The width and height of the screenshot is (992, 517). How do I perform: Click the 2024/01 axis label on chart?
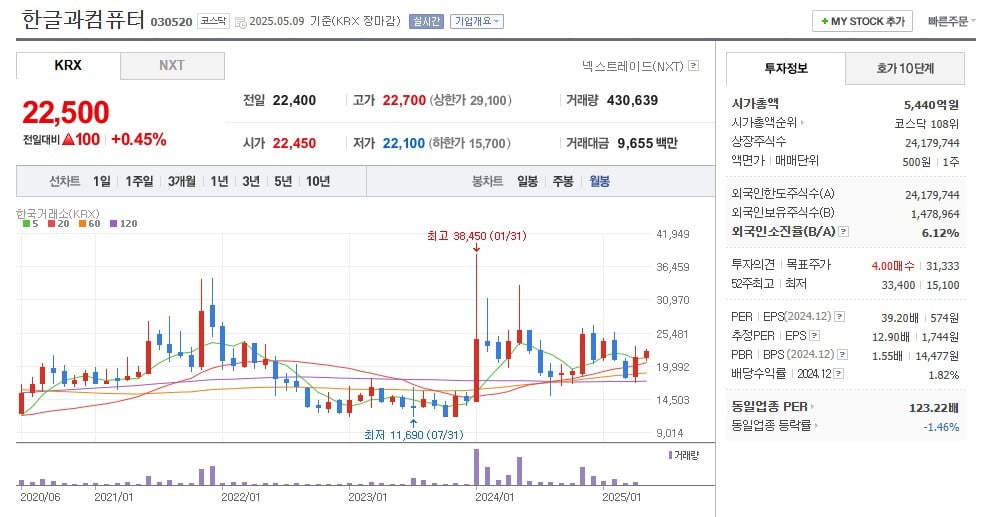[495, 497]
